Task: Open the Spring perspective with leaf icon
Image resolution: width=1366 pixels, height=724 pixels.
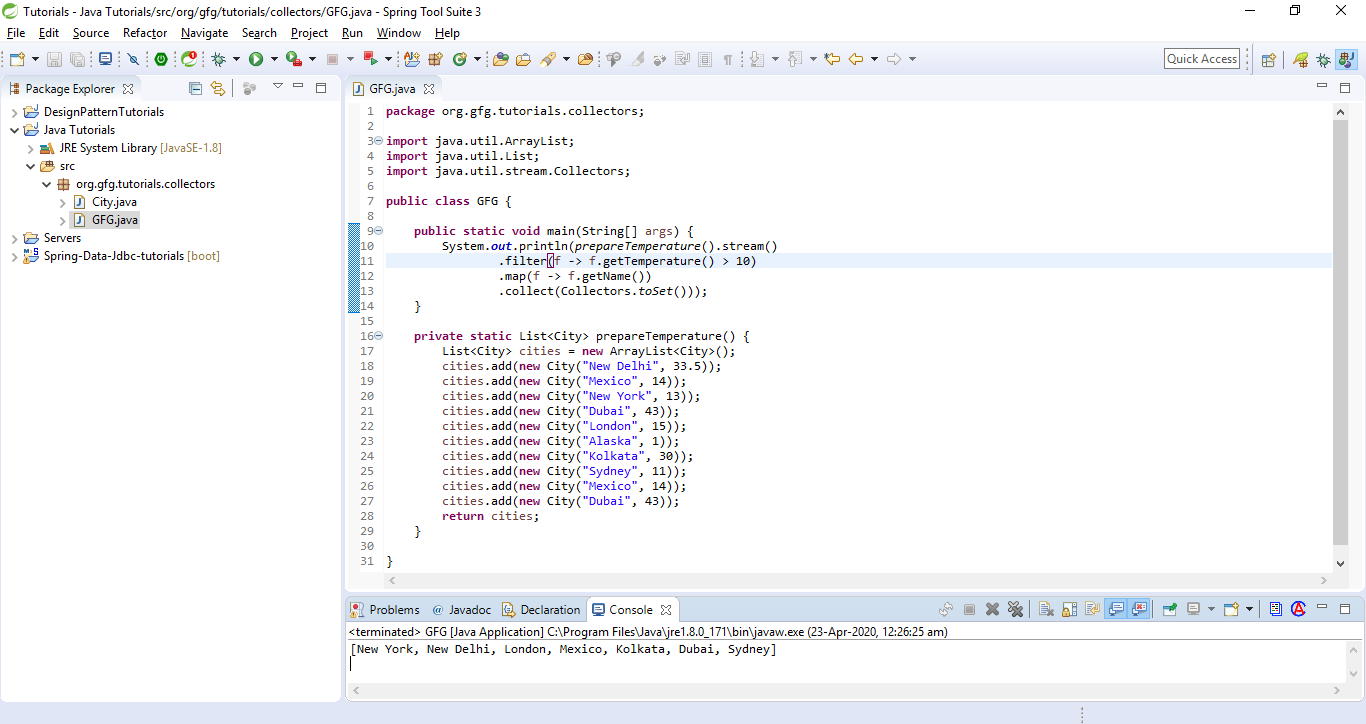Action: (x=1300, y=60)
